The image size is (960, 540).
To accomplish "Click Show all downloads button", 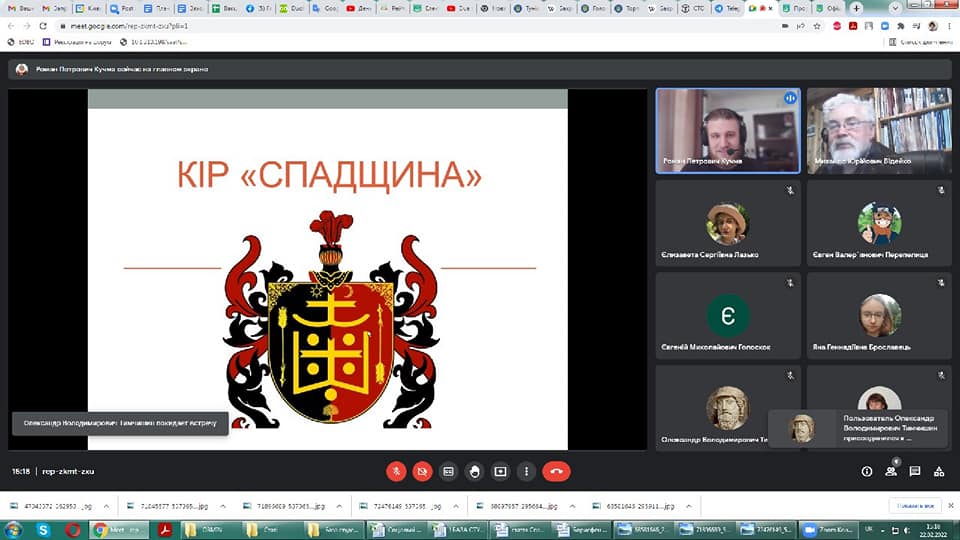I will pos(913,506).
